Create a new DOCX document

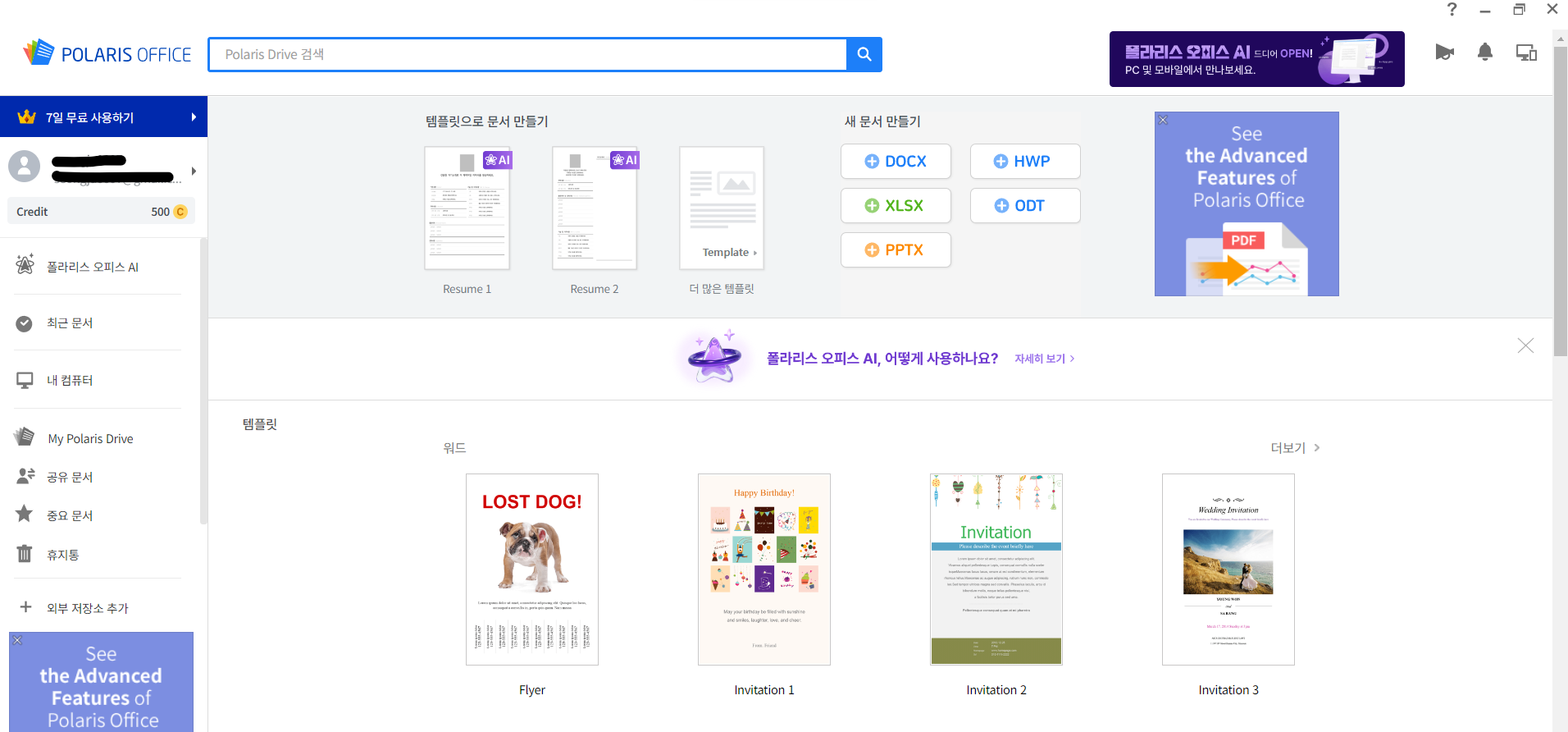pos(896,162)
